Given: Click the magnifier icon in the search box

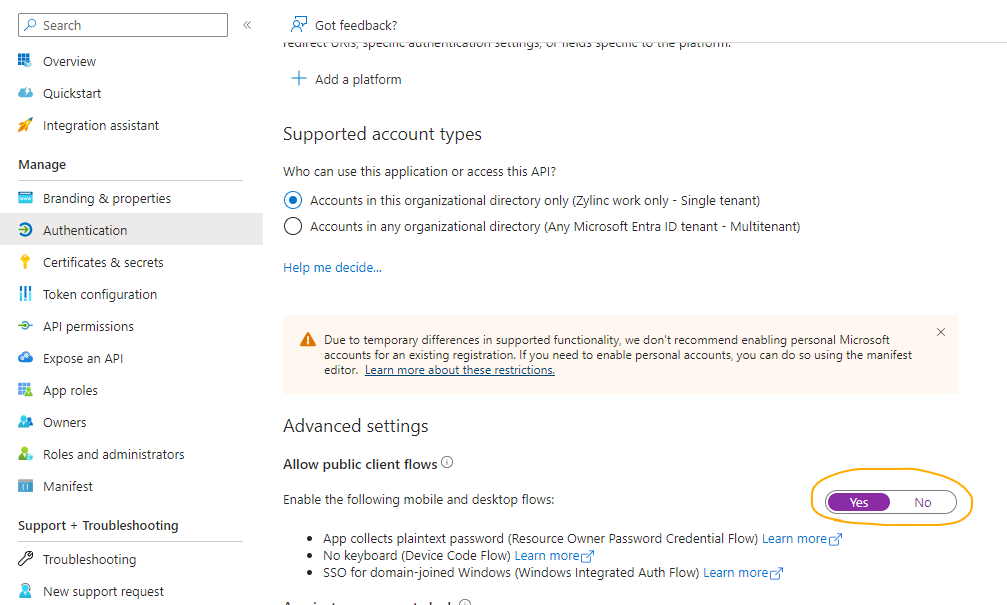Looking at the screenshot, I should coord(30,25).
